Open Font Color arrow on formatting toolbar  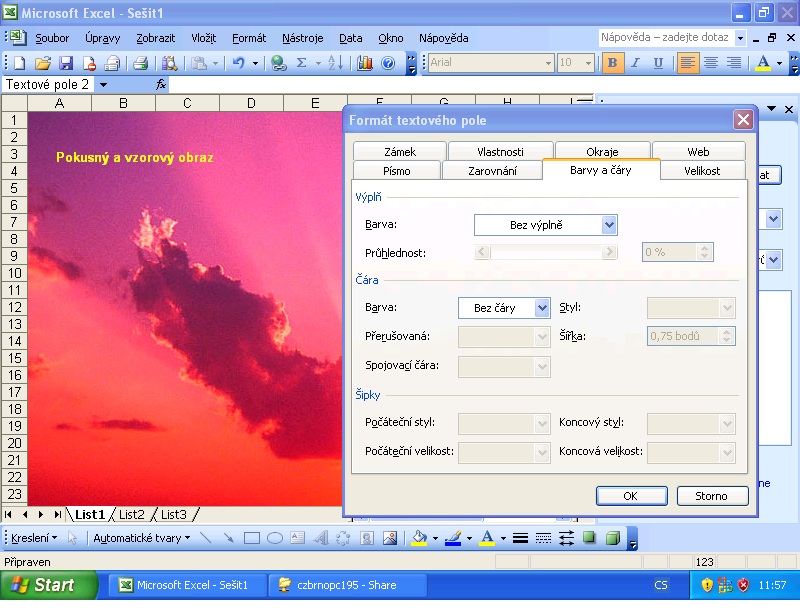[779, 63]
